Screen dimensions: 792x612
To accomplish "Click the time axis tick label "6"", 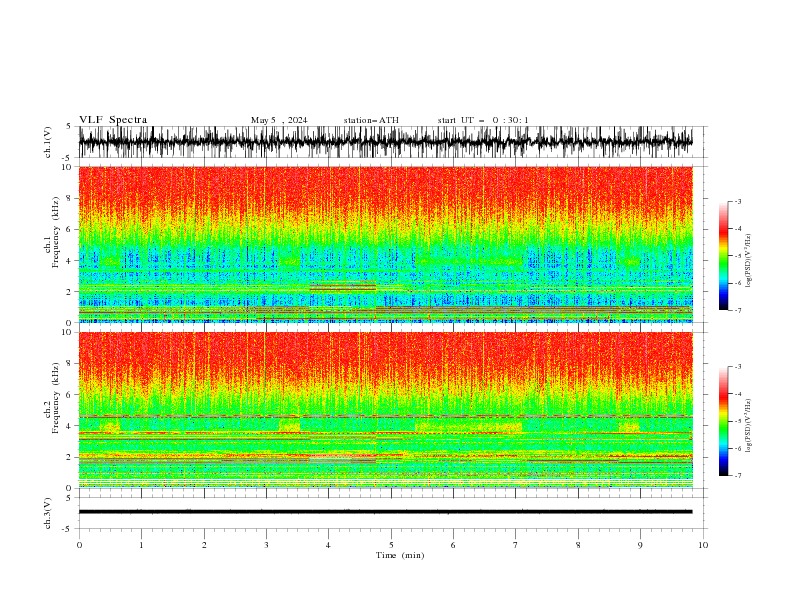I will (453, 545).
